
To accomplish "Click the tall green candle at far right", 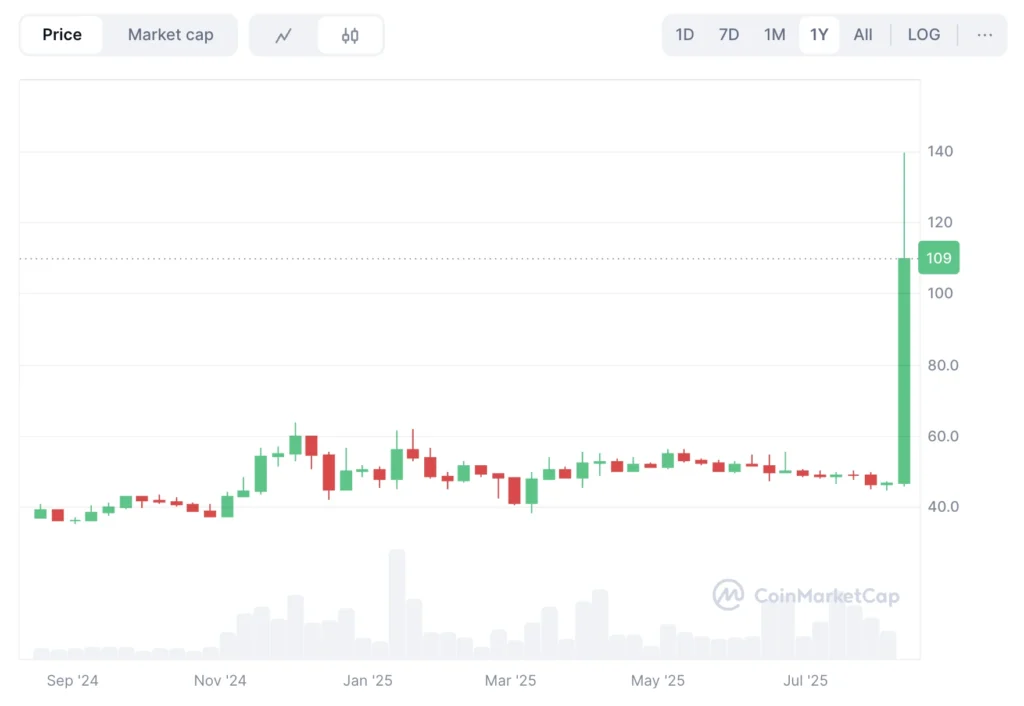I will (904, 370).
